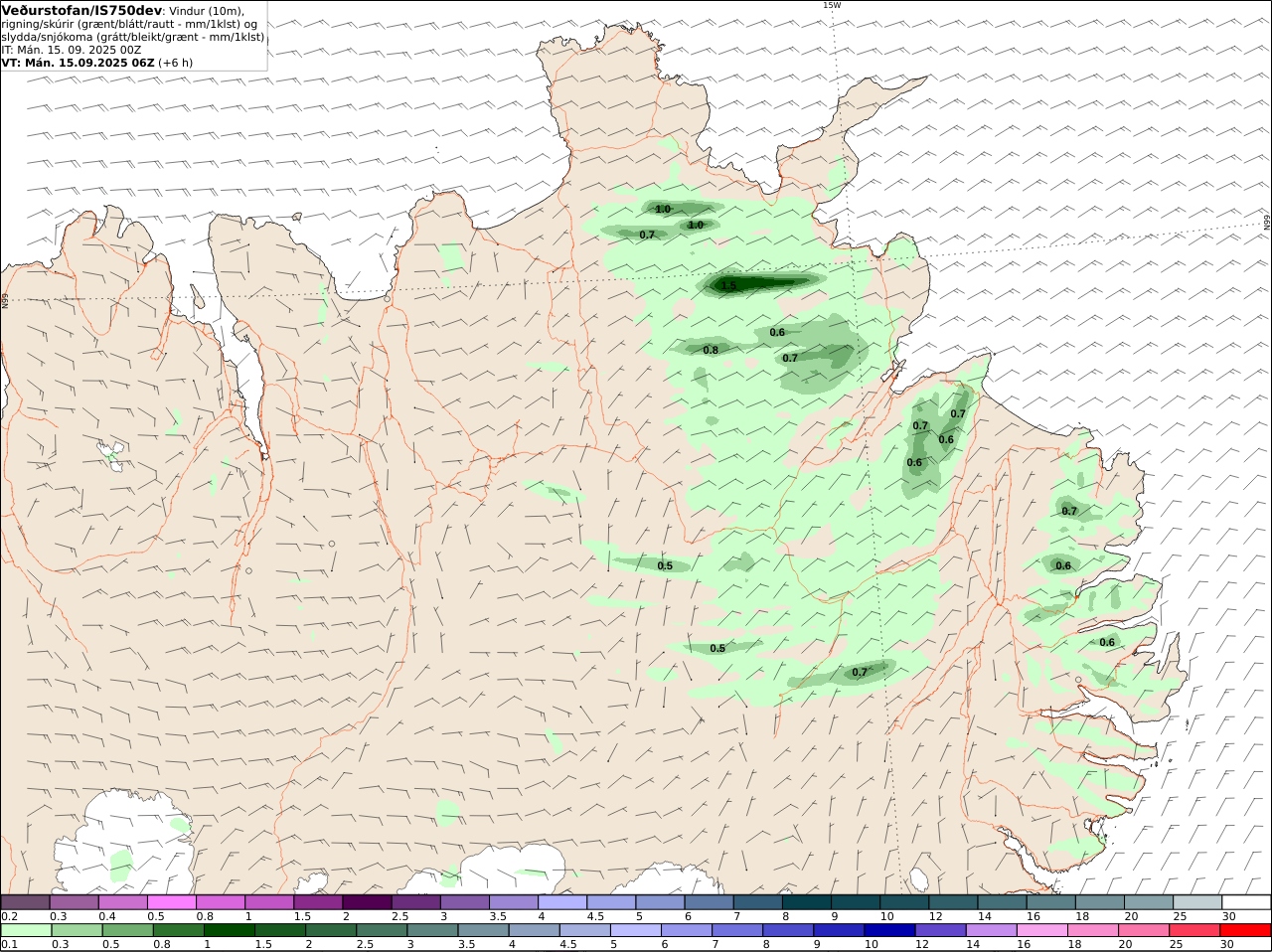Click 'slydda/snjókoma' line in header box
Viewport: 1272px width, 952px height.
(x=133, y=37)
